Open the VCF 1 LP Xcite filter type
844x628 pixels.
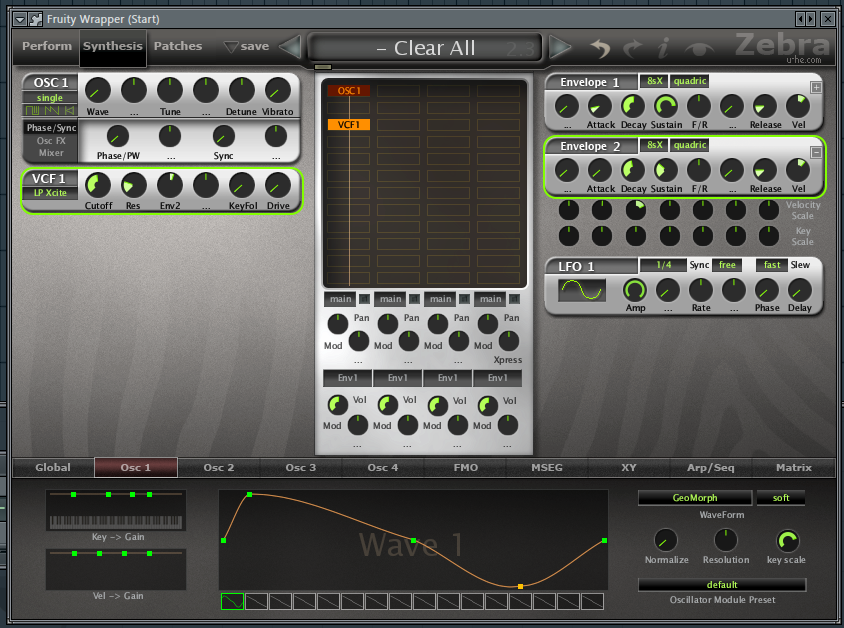50,193
